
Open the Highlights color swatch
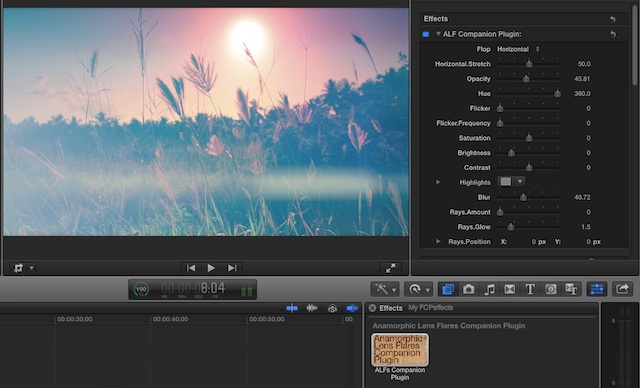pos(506,182)
